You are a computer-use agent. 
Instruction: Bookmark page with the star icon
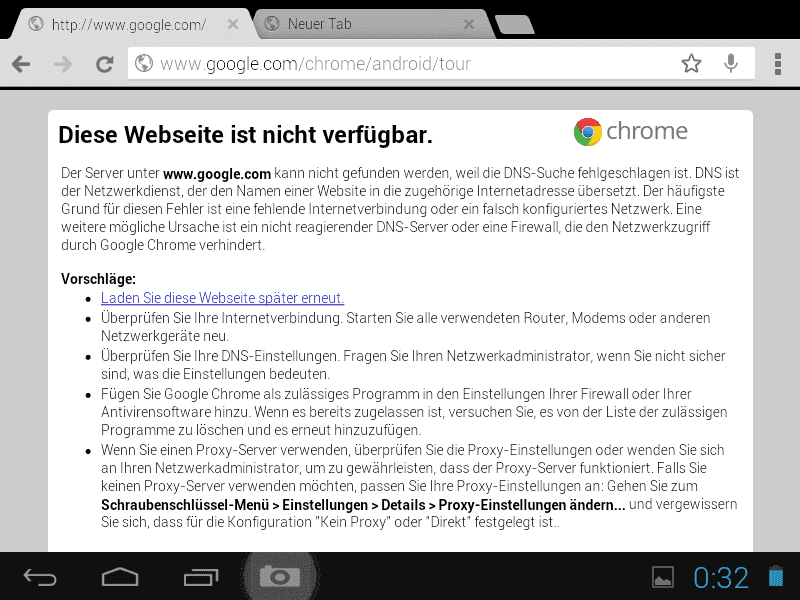pos(691,63)
